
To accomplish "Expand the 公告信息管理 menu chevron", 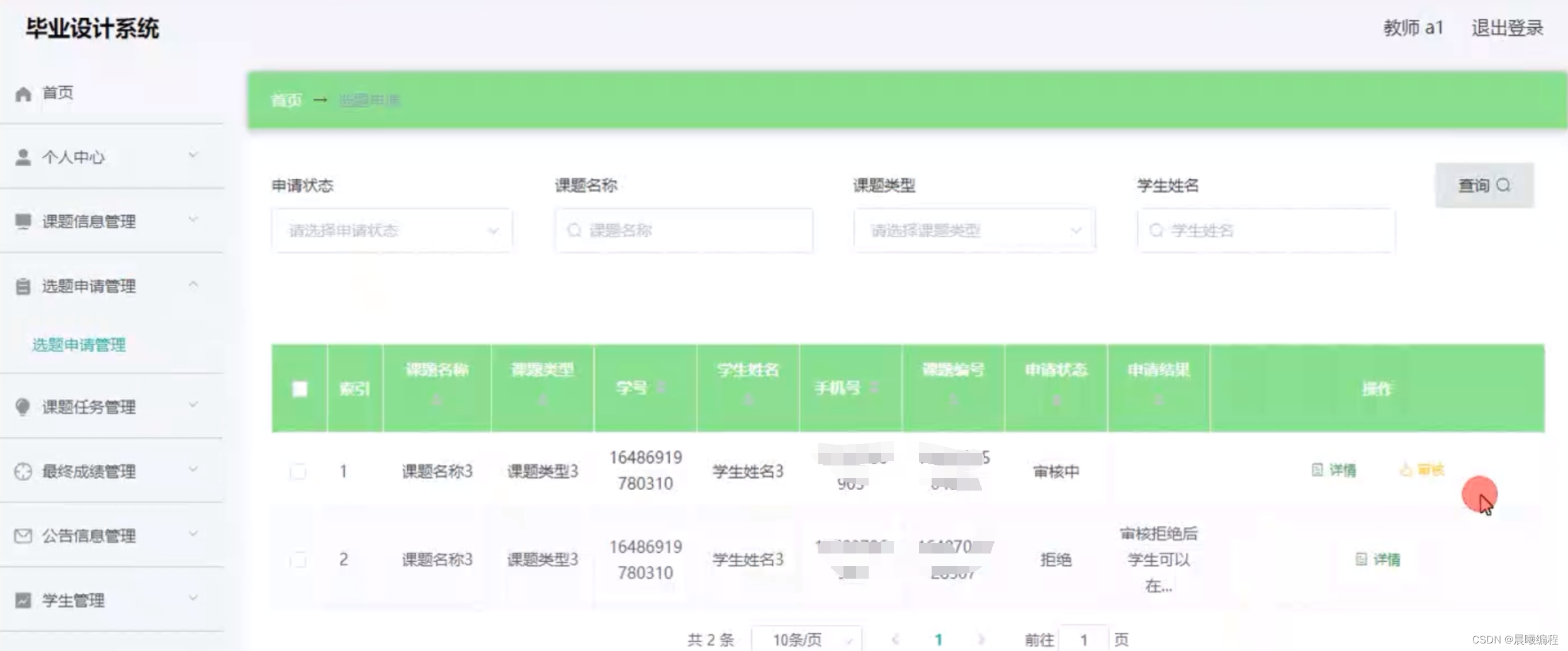I will click(x=193, y=533).
